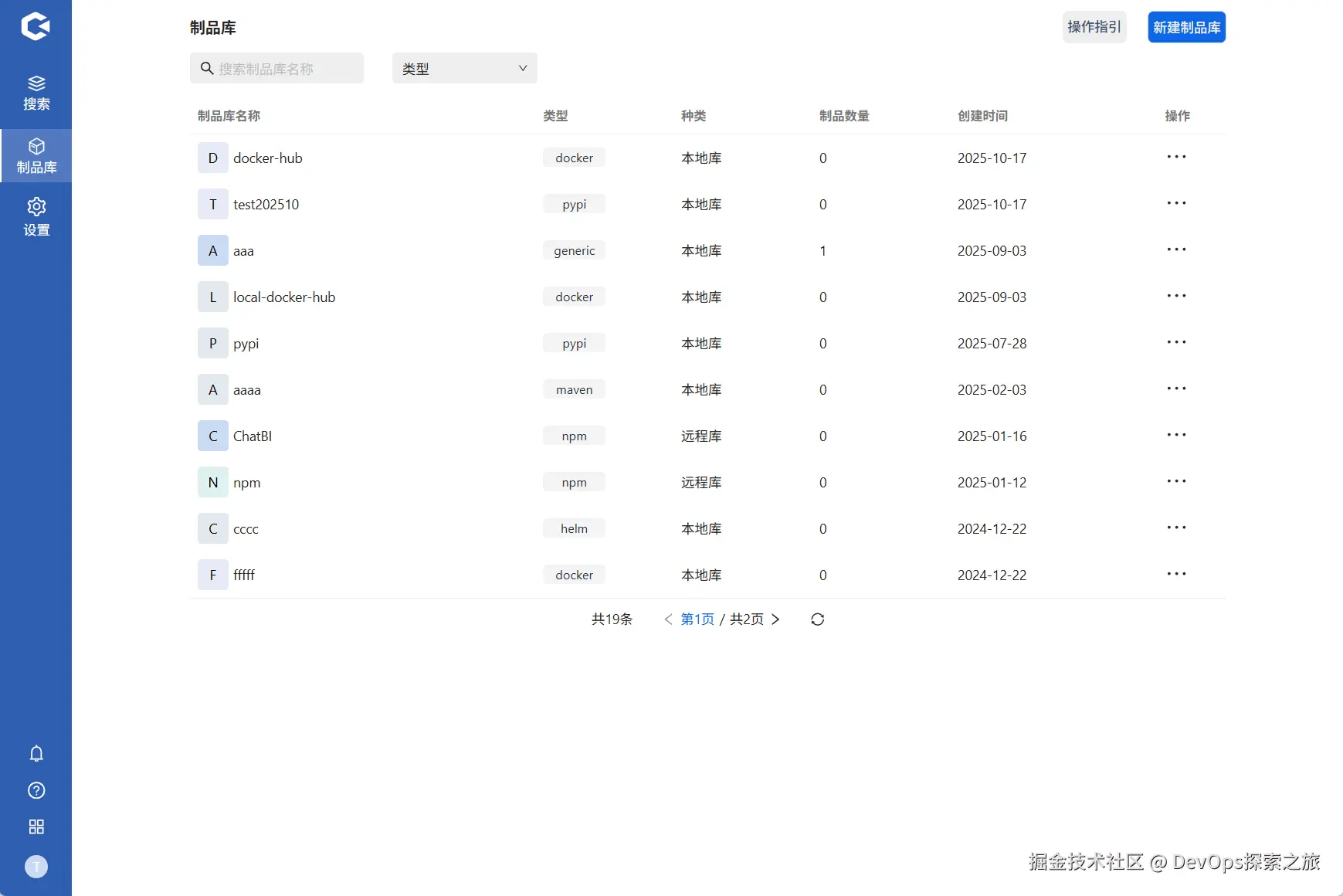
Task: Click the app logo in the sidebar
Action: coord(36,26)
